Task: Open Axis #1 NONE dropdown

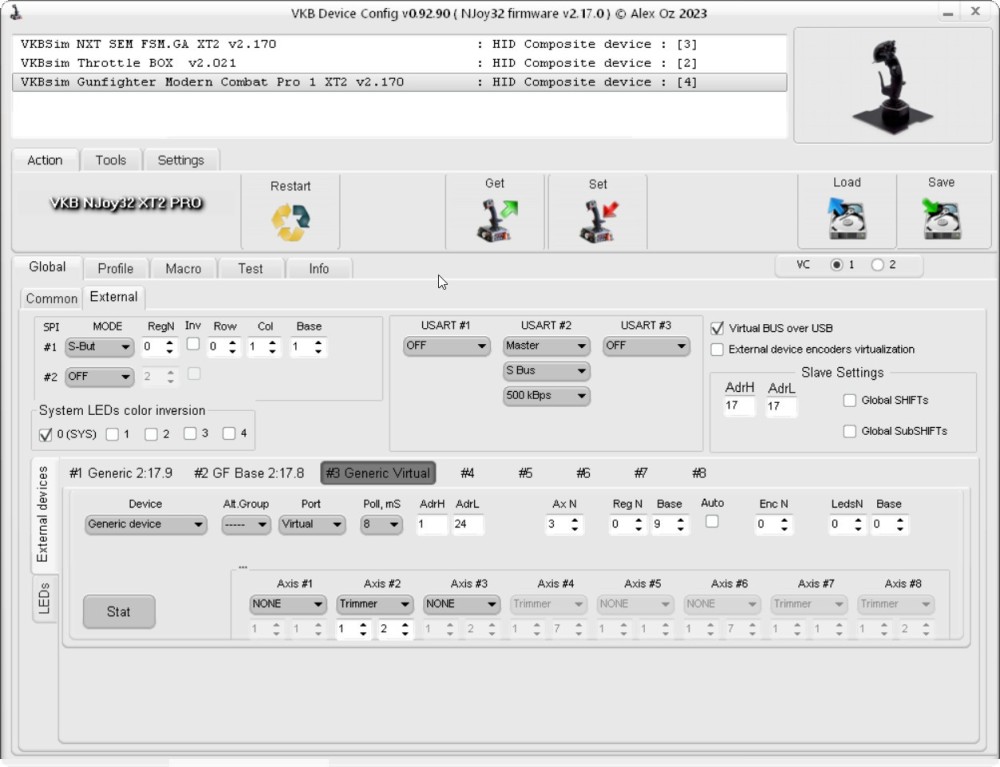Action: pyautogui.click(x=288, y=604)
